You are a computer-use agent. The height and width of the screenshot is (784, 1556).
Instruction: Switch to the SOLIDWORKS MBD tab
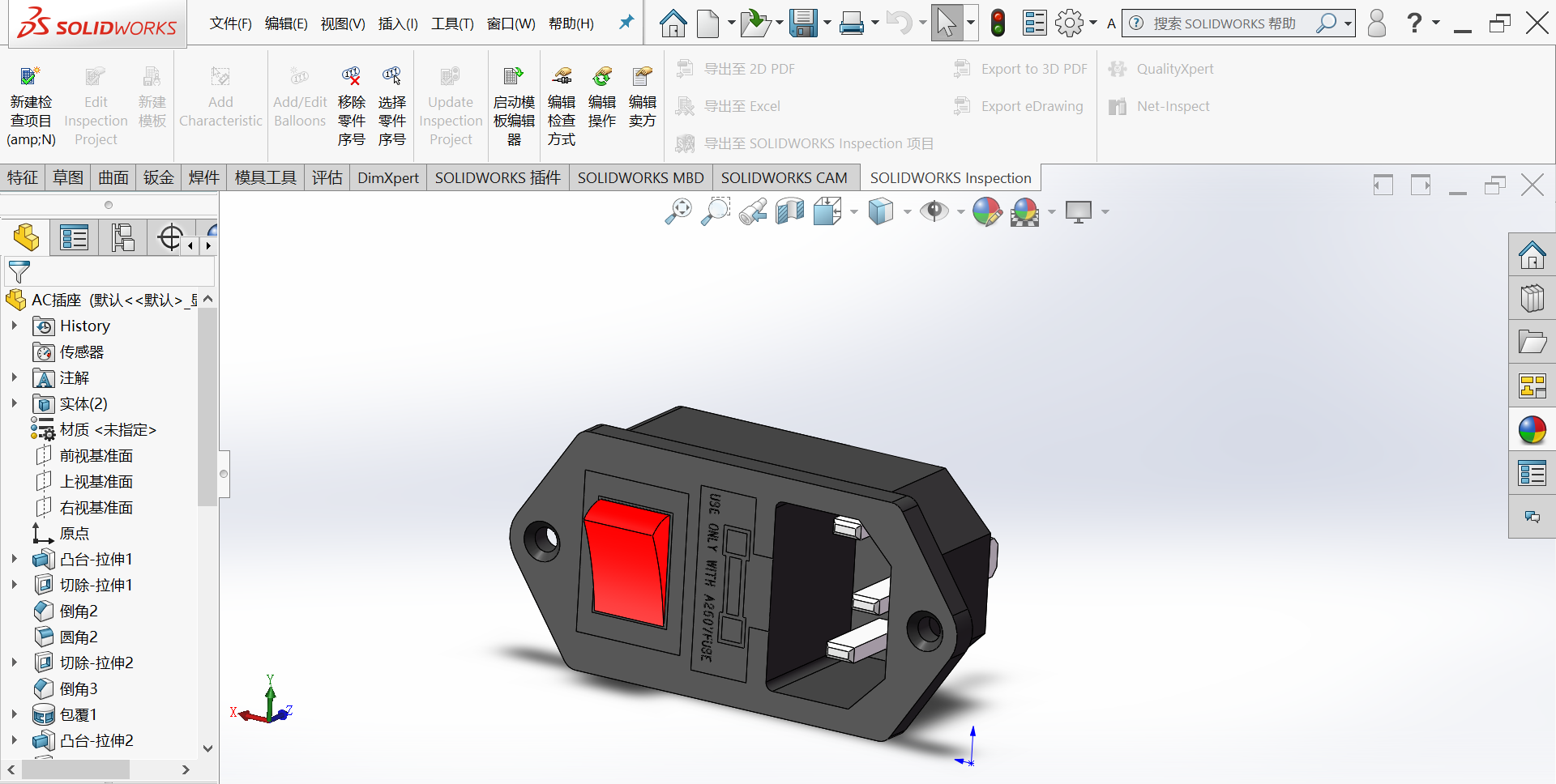pos(640,177)
